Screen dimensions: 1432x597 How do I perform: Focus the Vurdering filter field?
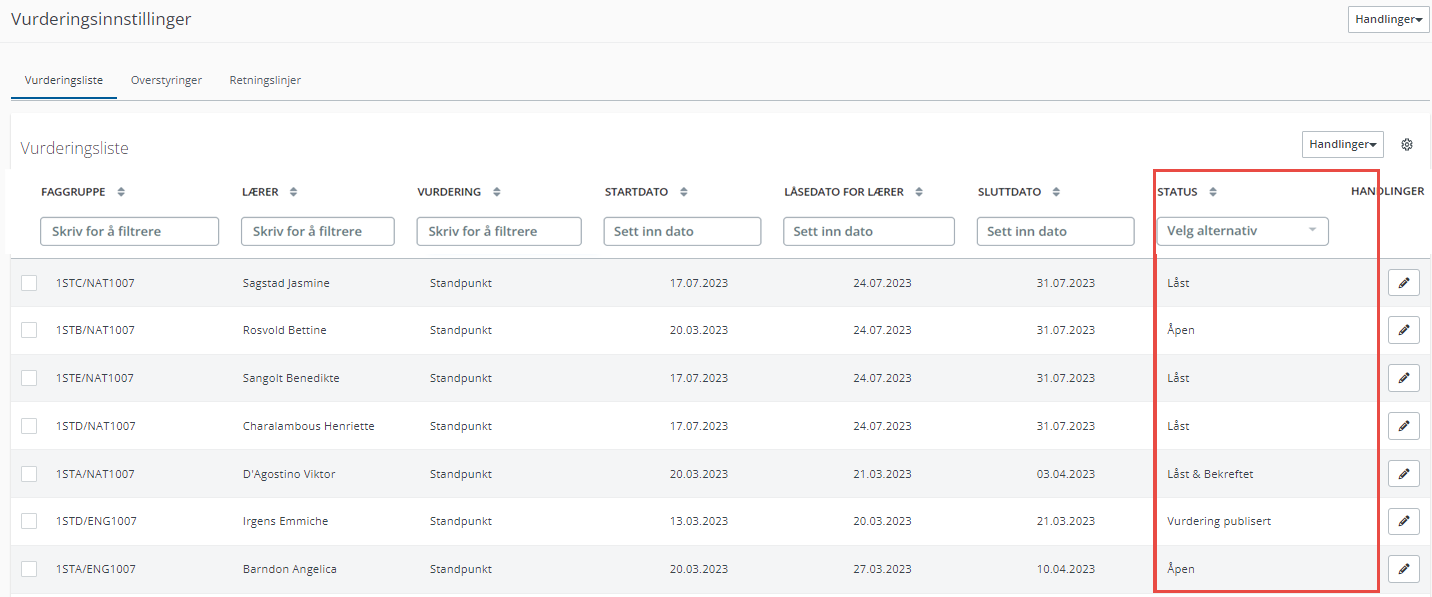(499, 231)
